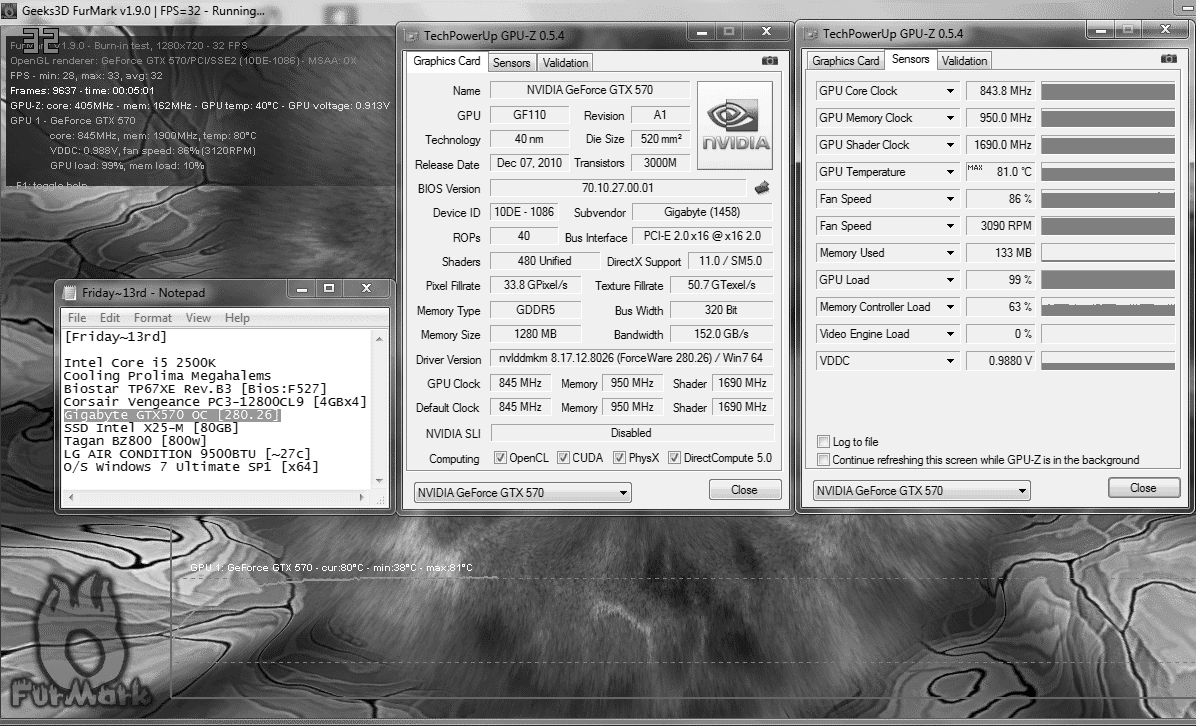
Task: Open the GPU Temperature sensor dropdown
Action: (950, 172)
